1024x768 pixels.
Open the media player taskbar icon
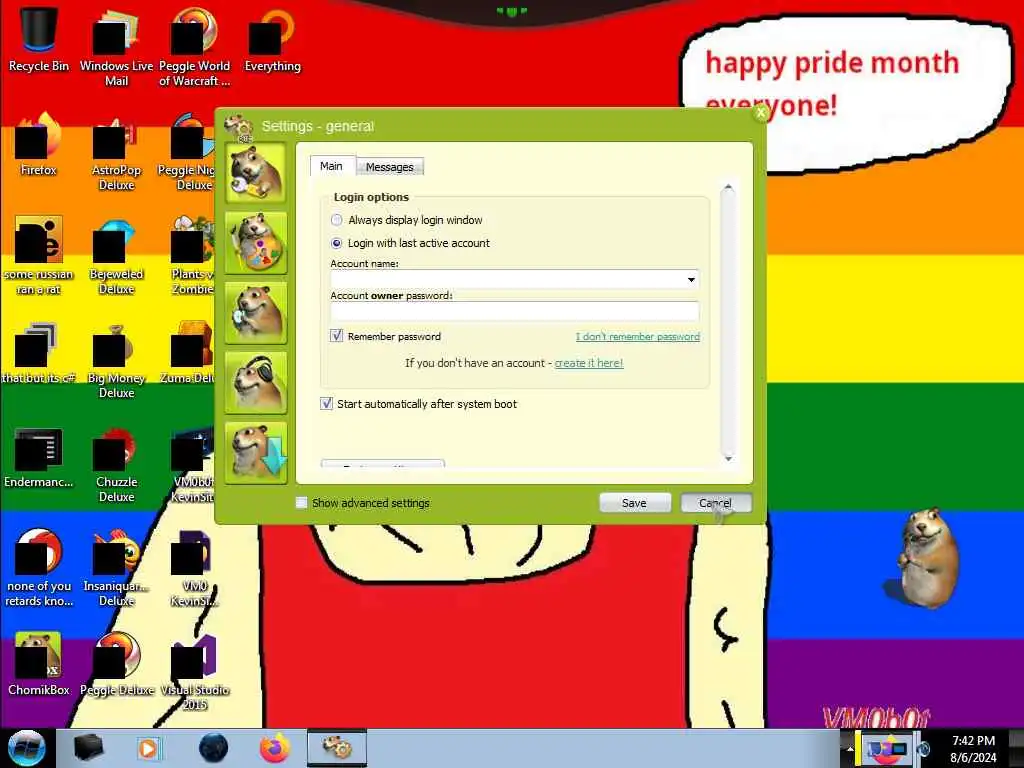tap(148, 748)
